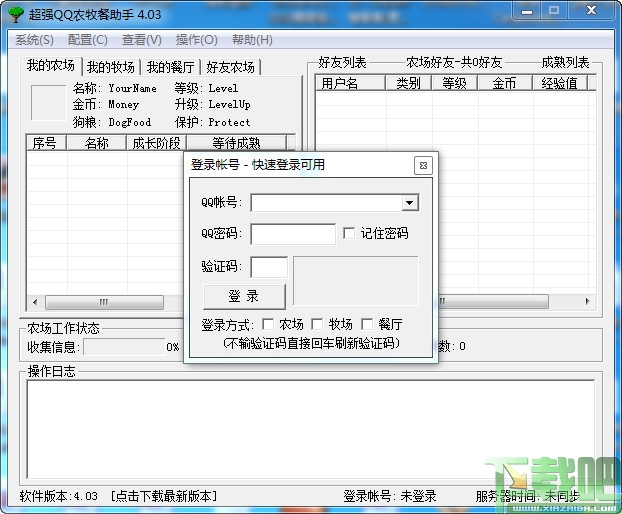Click the farm avatar picture box
The height and width of the screenshot is (514, 622).
49,102
